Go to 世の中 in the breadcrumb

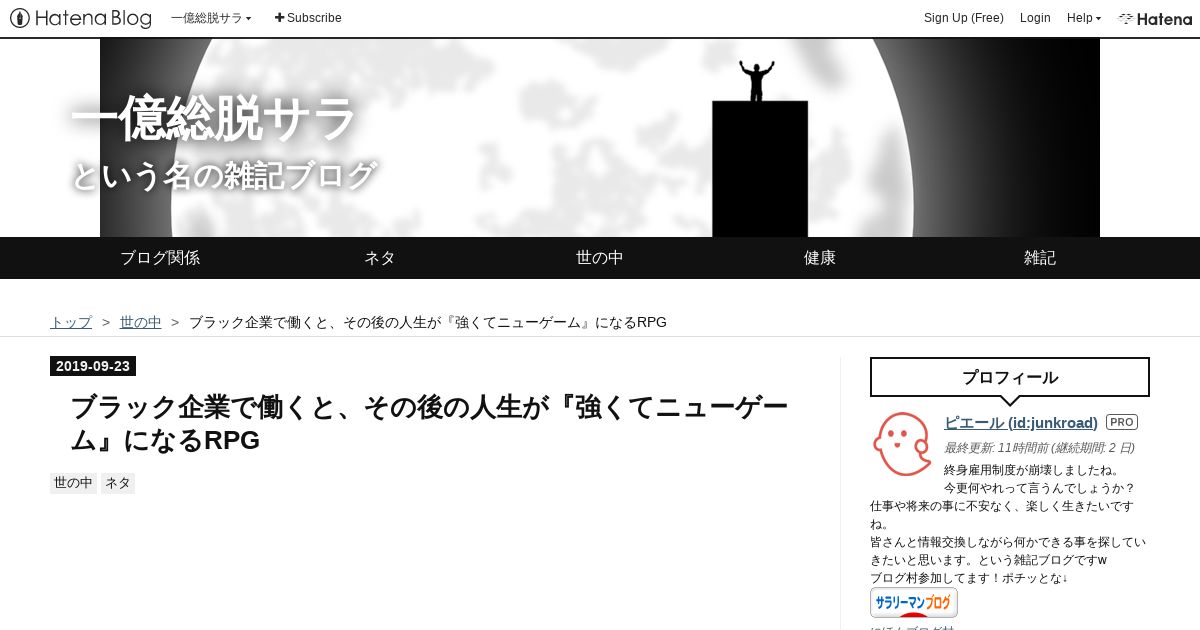[140, 322]
